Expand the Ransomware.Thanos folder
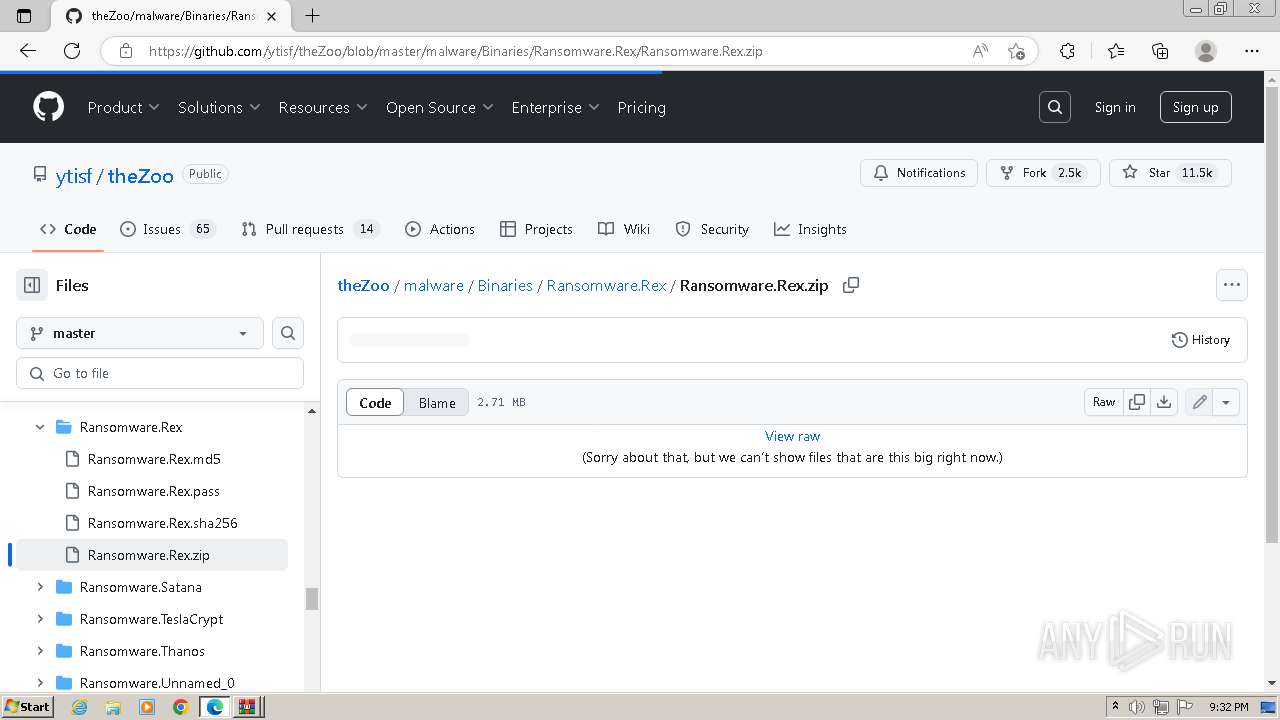This screenshot has height=720, width=1280. tap(40, 651)
